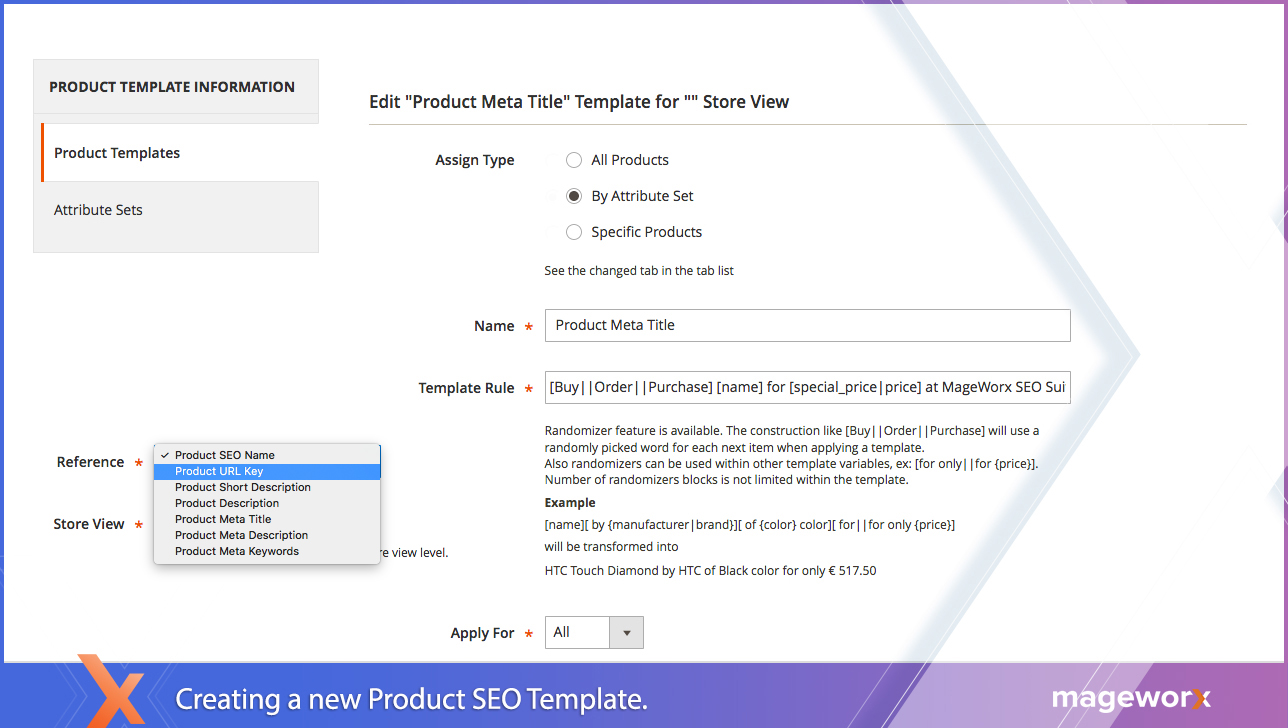Select Product Meta Description option
Image resolution: width=1288 pixels, height=728 pixels.
(x=241, y=535)
